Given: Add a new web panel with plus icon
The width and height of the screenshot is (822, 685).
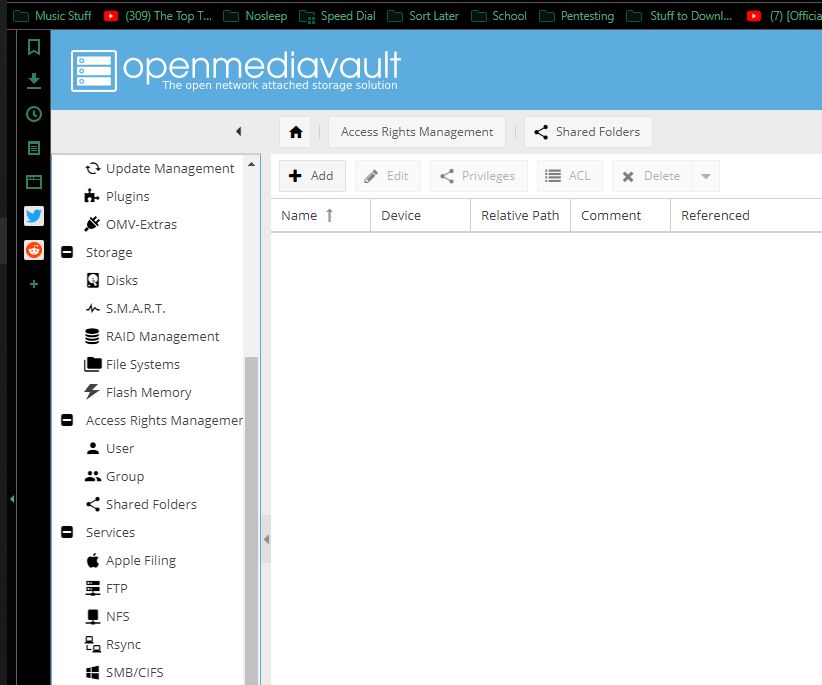Looking at the screenshot, I should (x=34, y=284).
